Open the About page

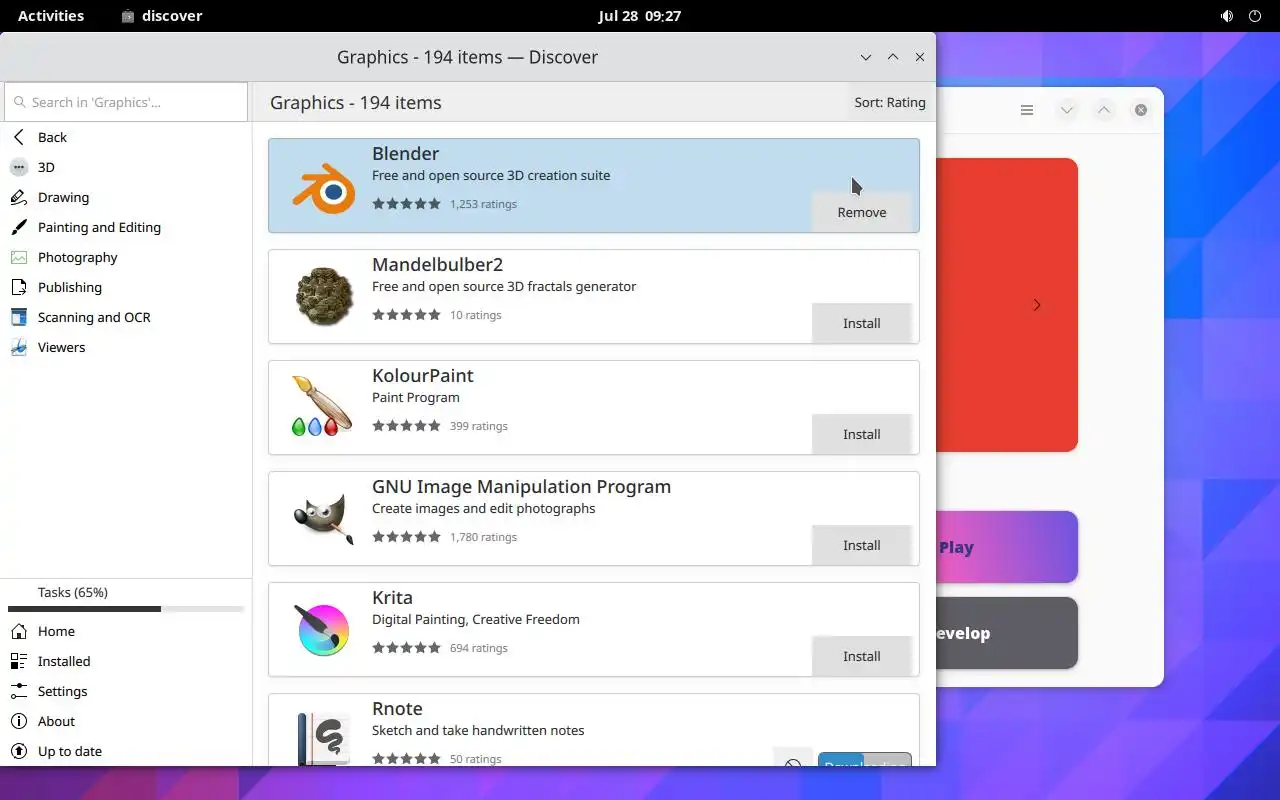click(126, 721)
